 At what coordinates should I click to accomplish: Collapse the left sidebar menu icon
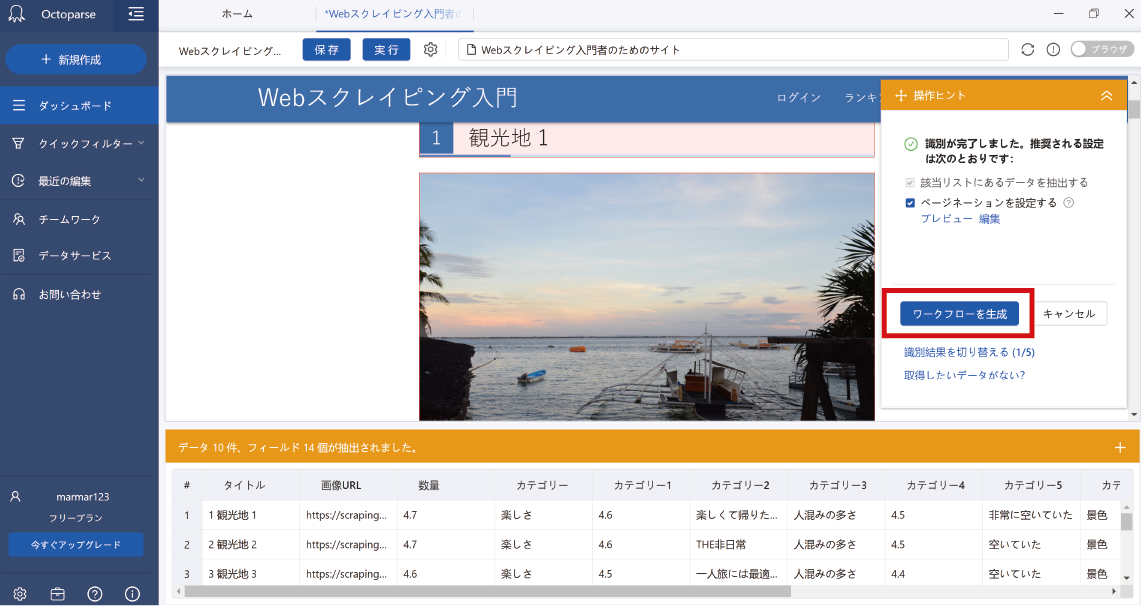[136, 14]
